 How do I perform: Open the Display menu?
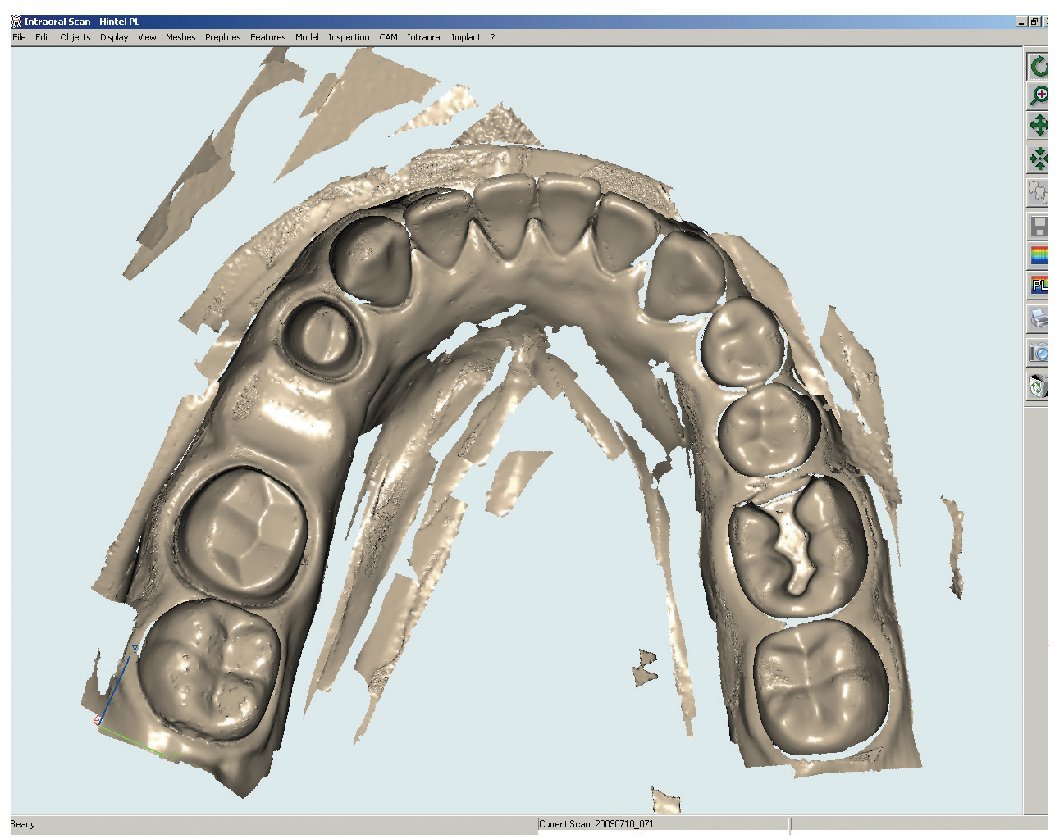114,37
